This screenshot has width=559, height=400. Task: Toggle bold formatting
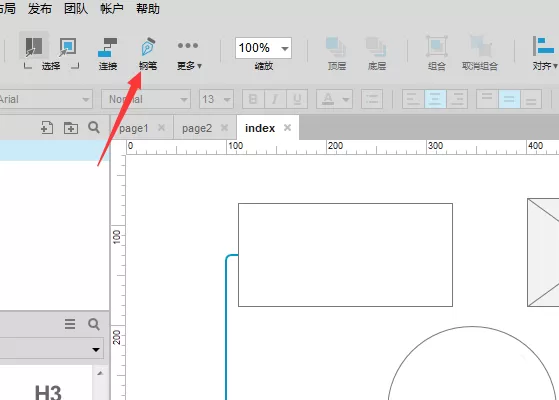(253, 99)
